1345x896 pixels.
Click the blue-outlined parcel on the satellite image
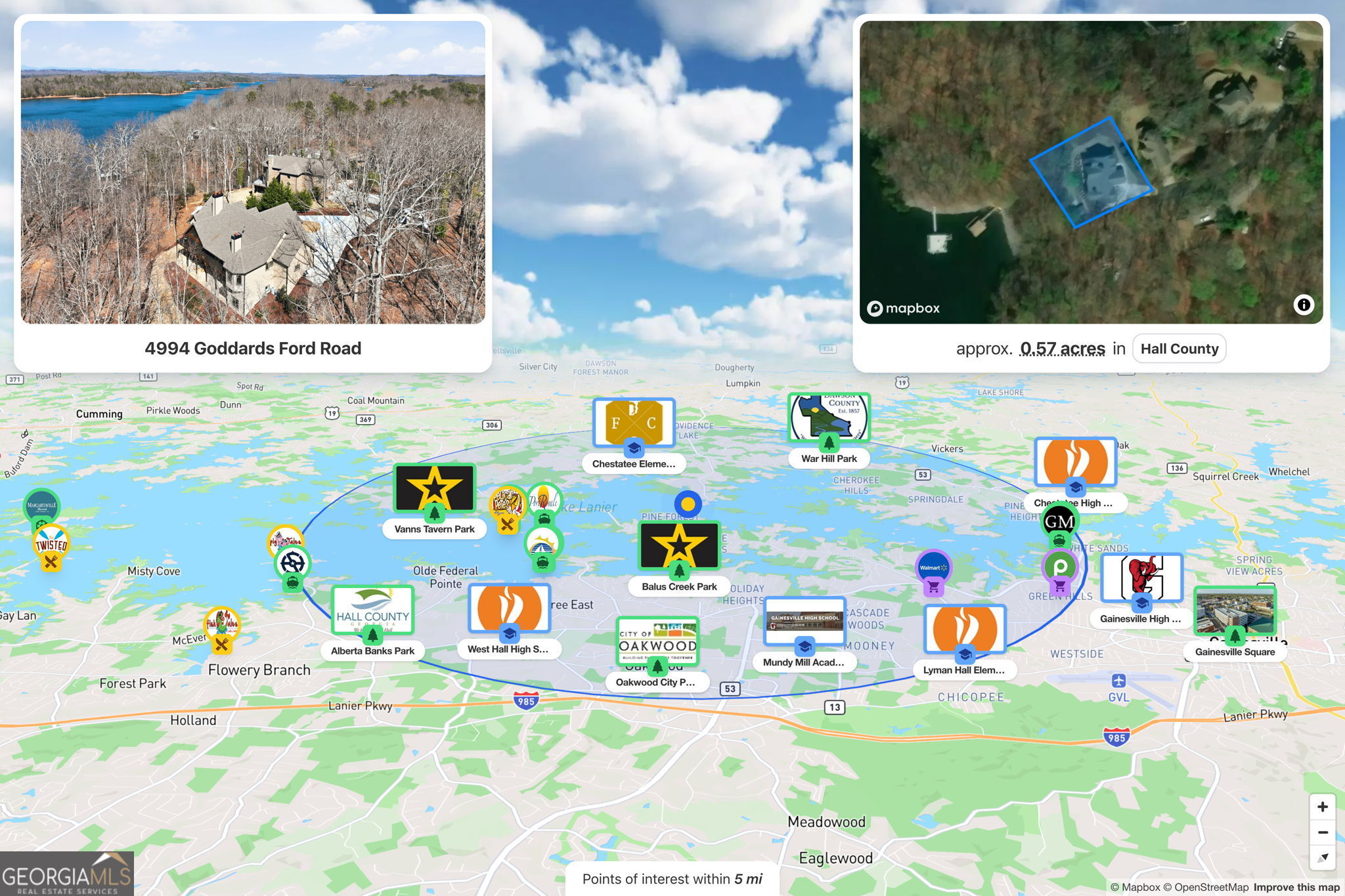1091,173
